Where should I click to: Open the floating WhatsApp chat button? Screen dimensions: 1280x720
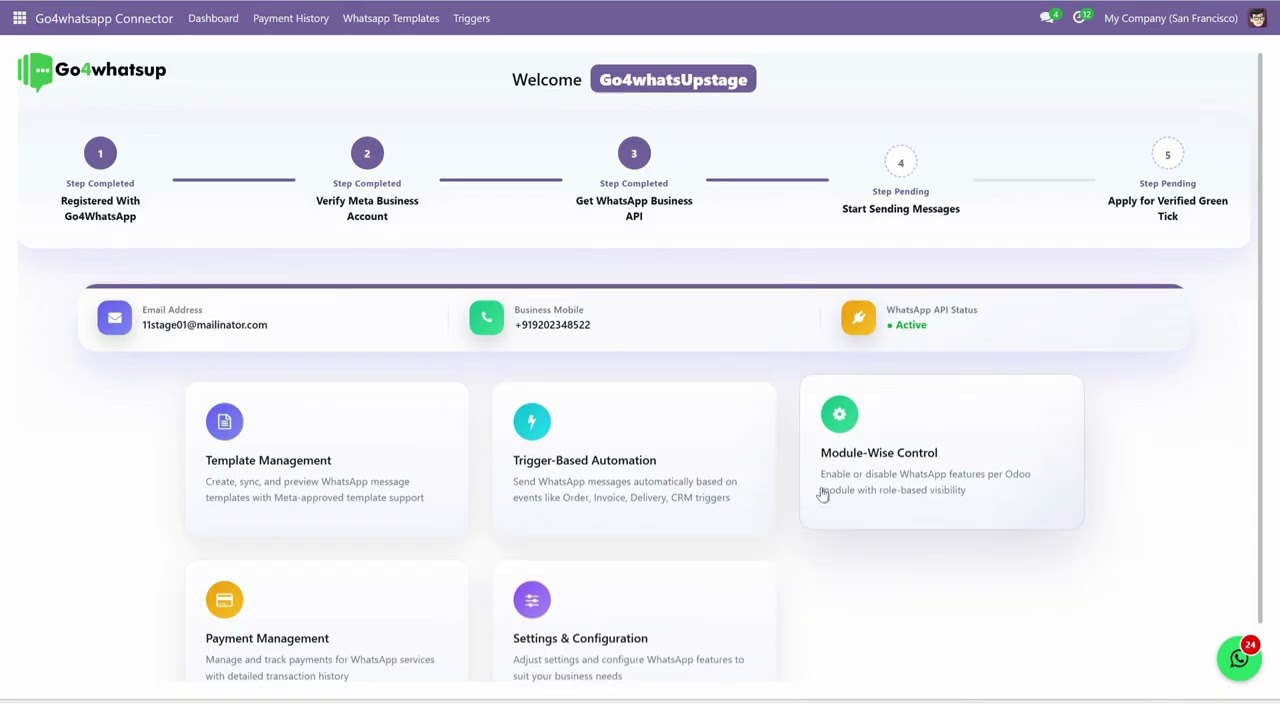click(x=1239, y=659)
